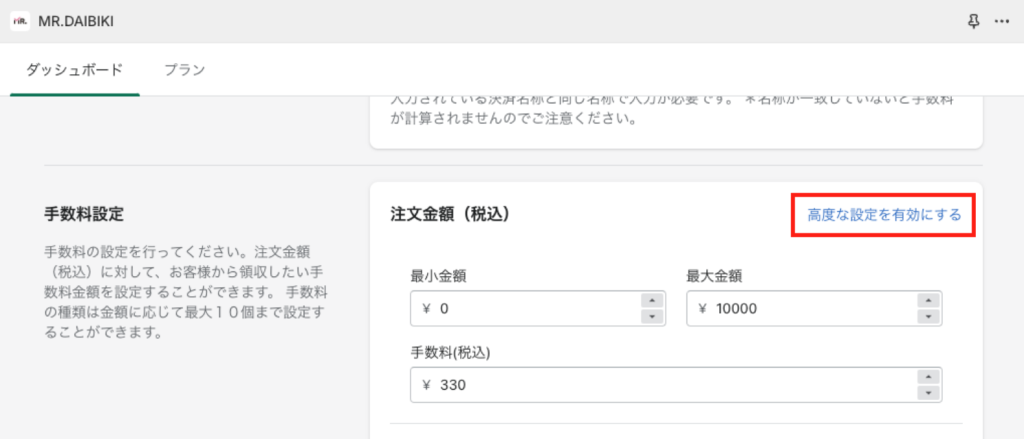
Task: Decrease 最小金額 with the down arrow
Action: tap(652, 316)
